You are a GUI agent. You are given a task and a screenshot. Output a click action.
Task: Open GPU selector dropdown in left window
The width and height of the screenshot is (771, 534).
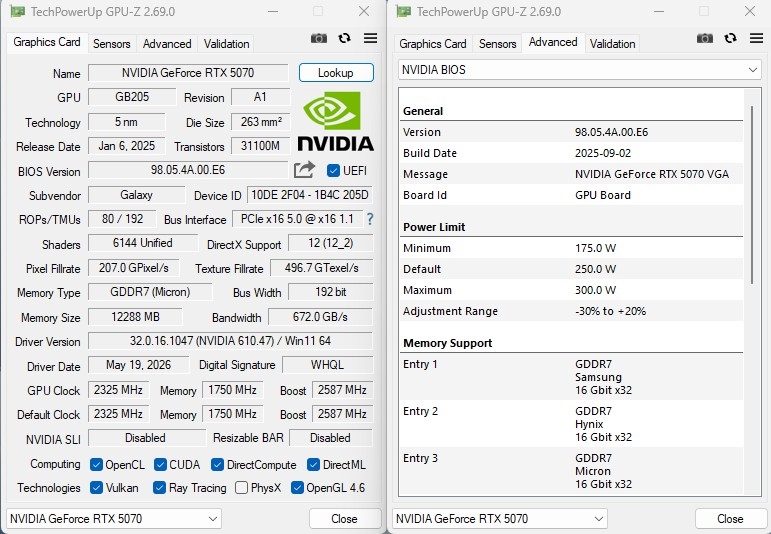tap(114, 519)
